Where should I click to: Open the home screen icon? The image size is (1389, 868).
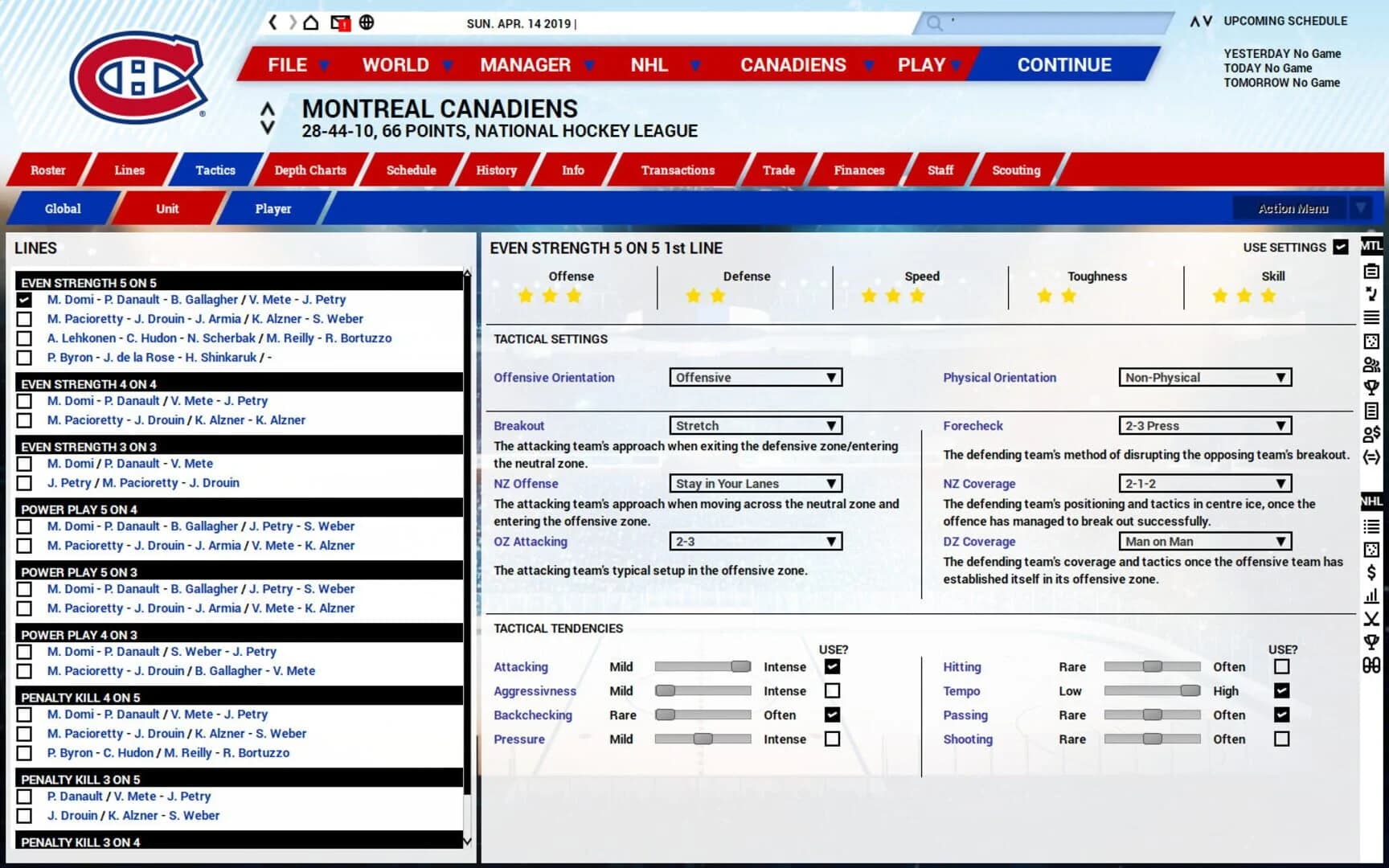coord(310,23)
